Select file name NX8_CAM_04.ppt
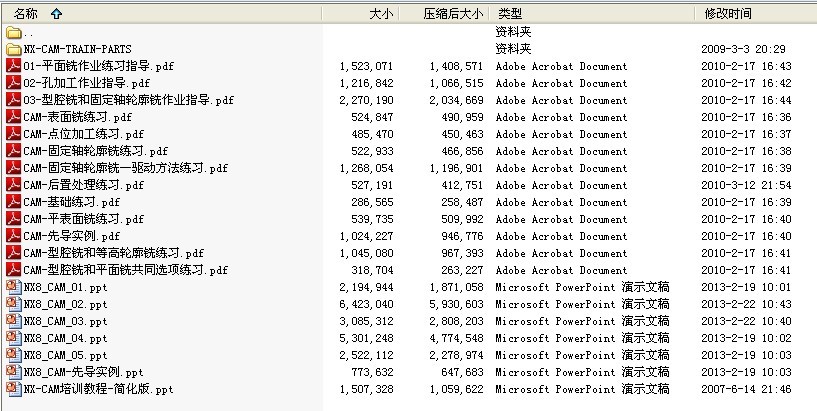 click(x=66, y=338)
